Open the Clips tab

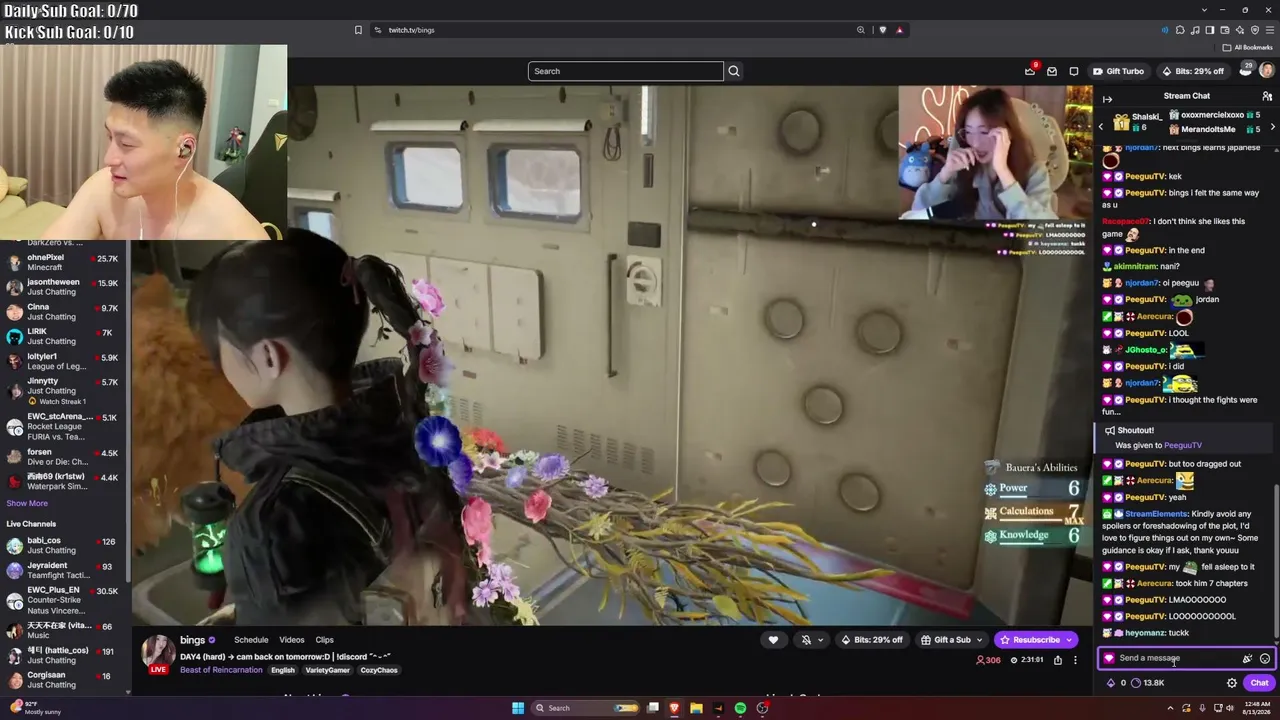tap(325, 640)
